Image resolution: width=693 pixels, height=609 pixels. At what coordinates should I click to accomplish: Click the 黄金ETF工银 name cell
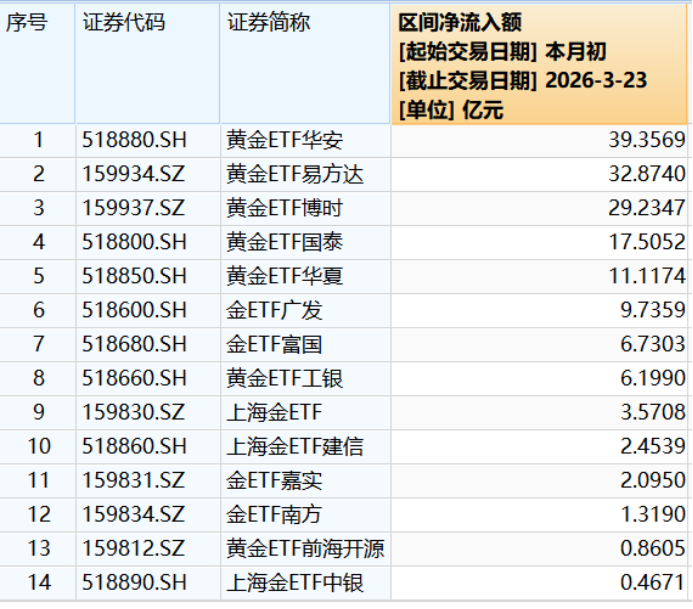pyautogui.click(x=285, y=379)
